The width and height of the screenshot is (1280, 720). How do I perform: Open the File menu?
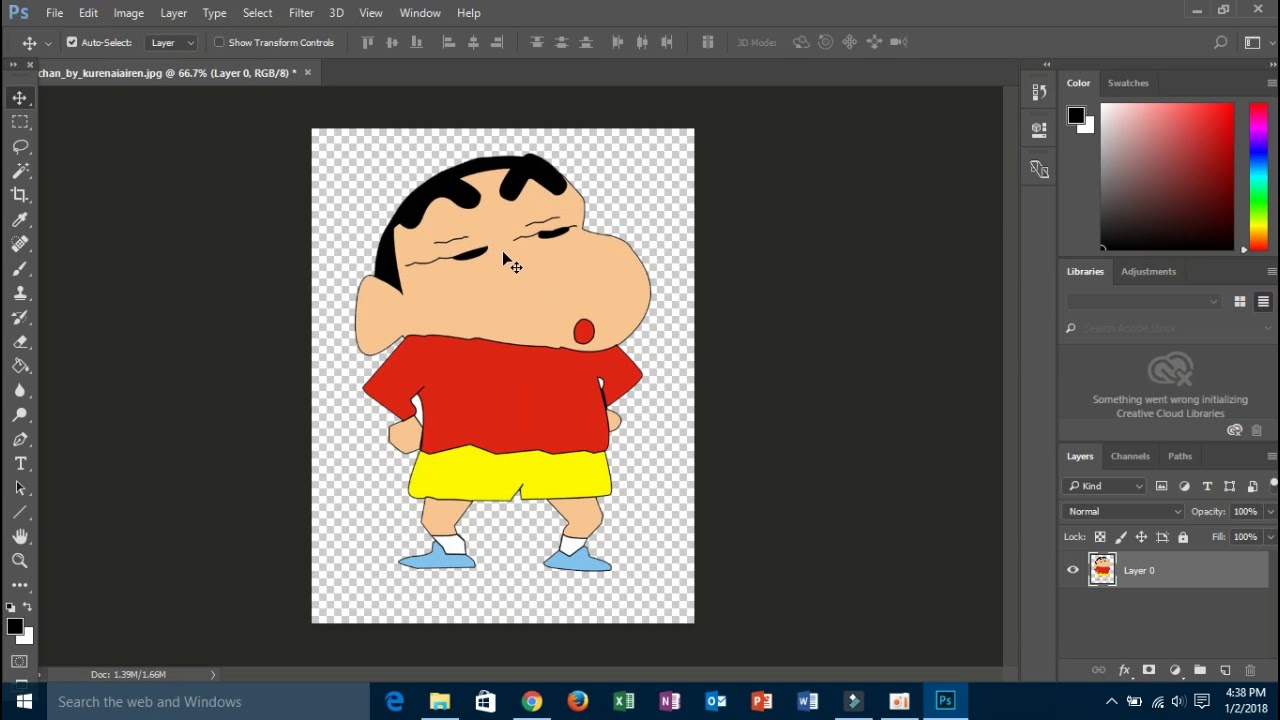(54, 13)
